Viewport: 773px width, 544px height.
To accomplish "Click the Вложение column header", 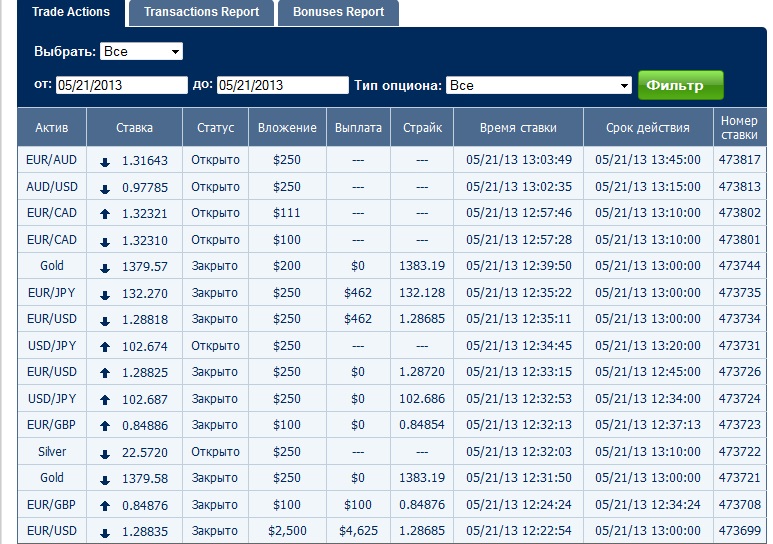I will pos(287,128).
